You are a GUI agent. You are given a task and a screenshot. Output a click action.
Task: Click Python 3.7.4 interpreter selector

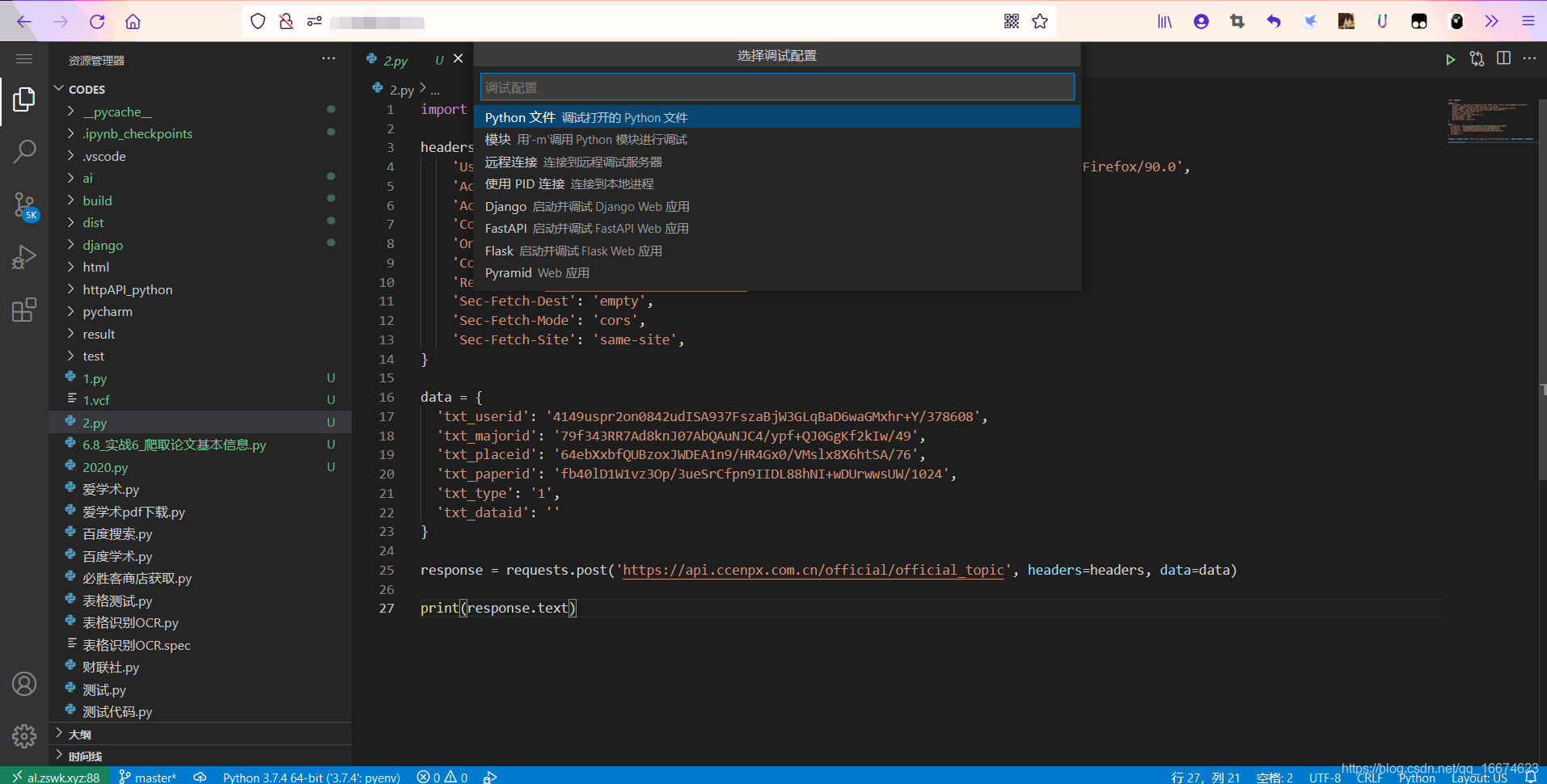pos(311,777)
